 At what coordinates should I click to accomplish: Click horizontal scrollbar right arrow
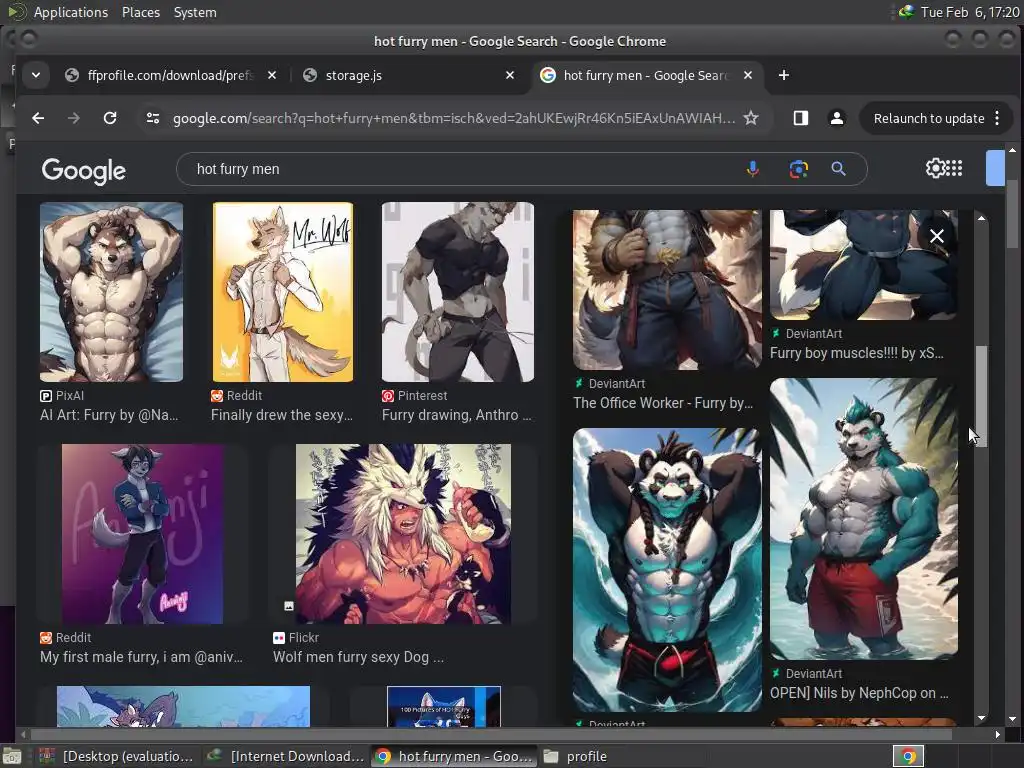[997, 735]
